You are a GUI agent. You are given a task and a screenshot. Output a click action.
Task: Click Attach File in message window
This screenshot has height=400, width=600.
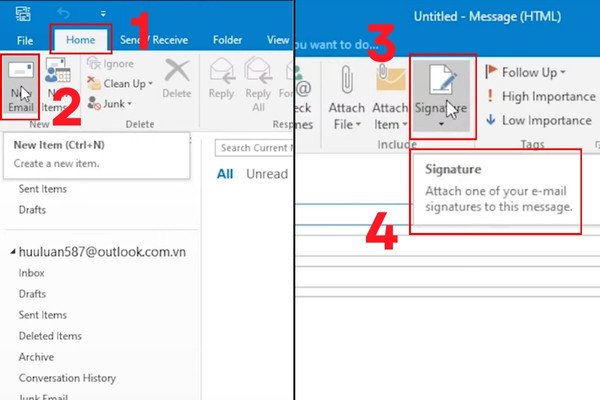click(346, 98)
